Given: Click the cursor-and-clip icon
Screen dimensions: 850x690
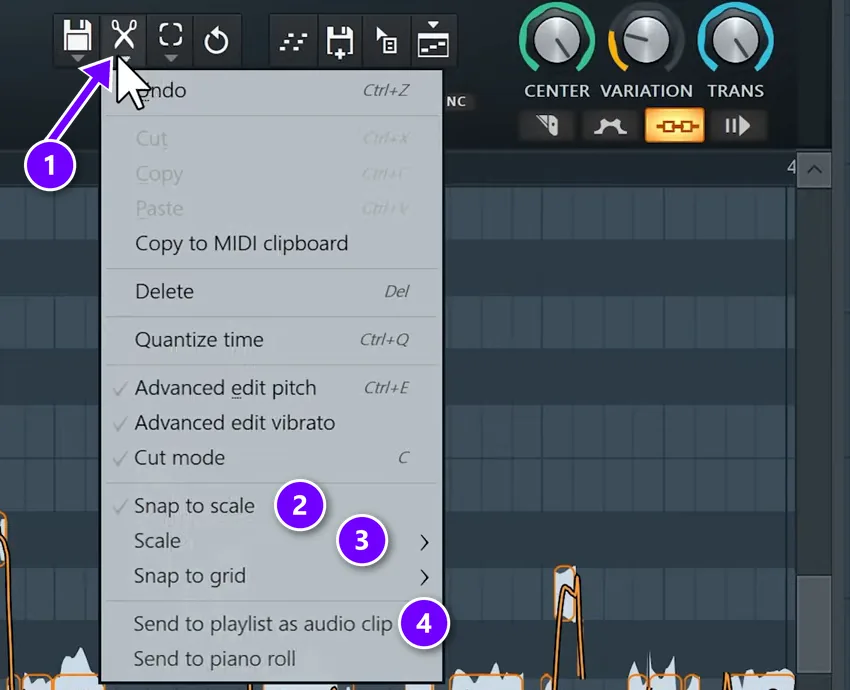Looking at the screenshot, I should (386, 41).
